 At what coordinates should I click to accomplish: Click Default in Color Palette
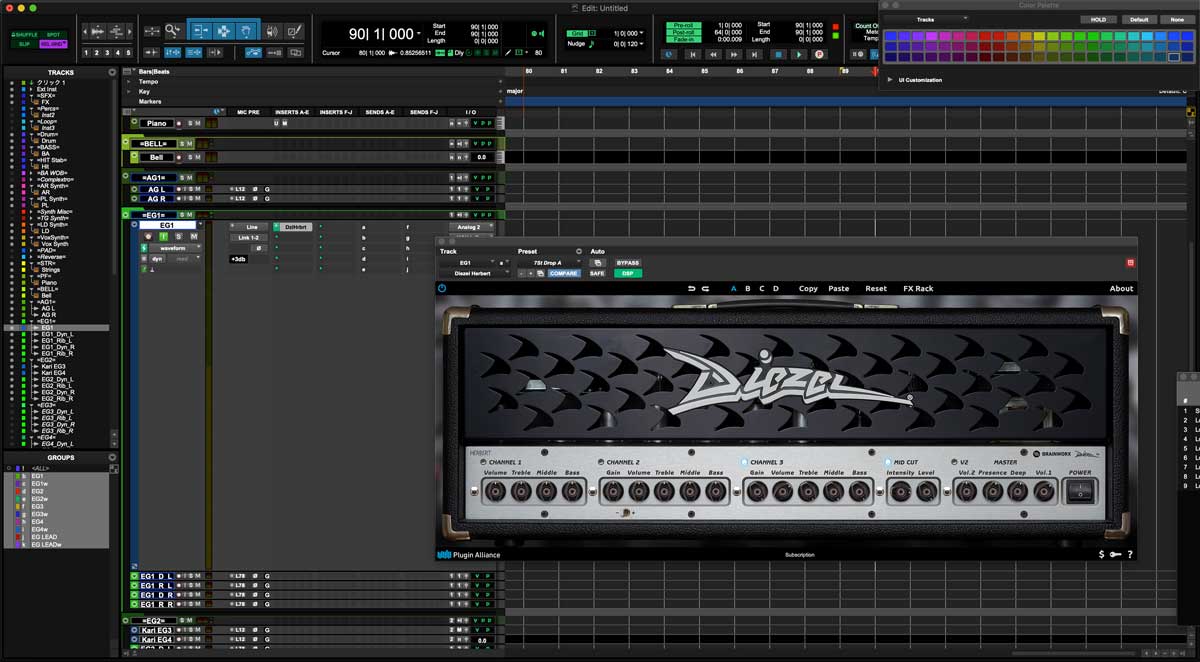pyautogui.click(x=1139, y=20)
